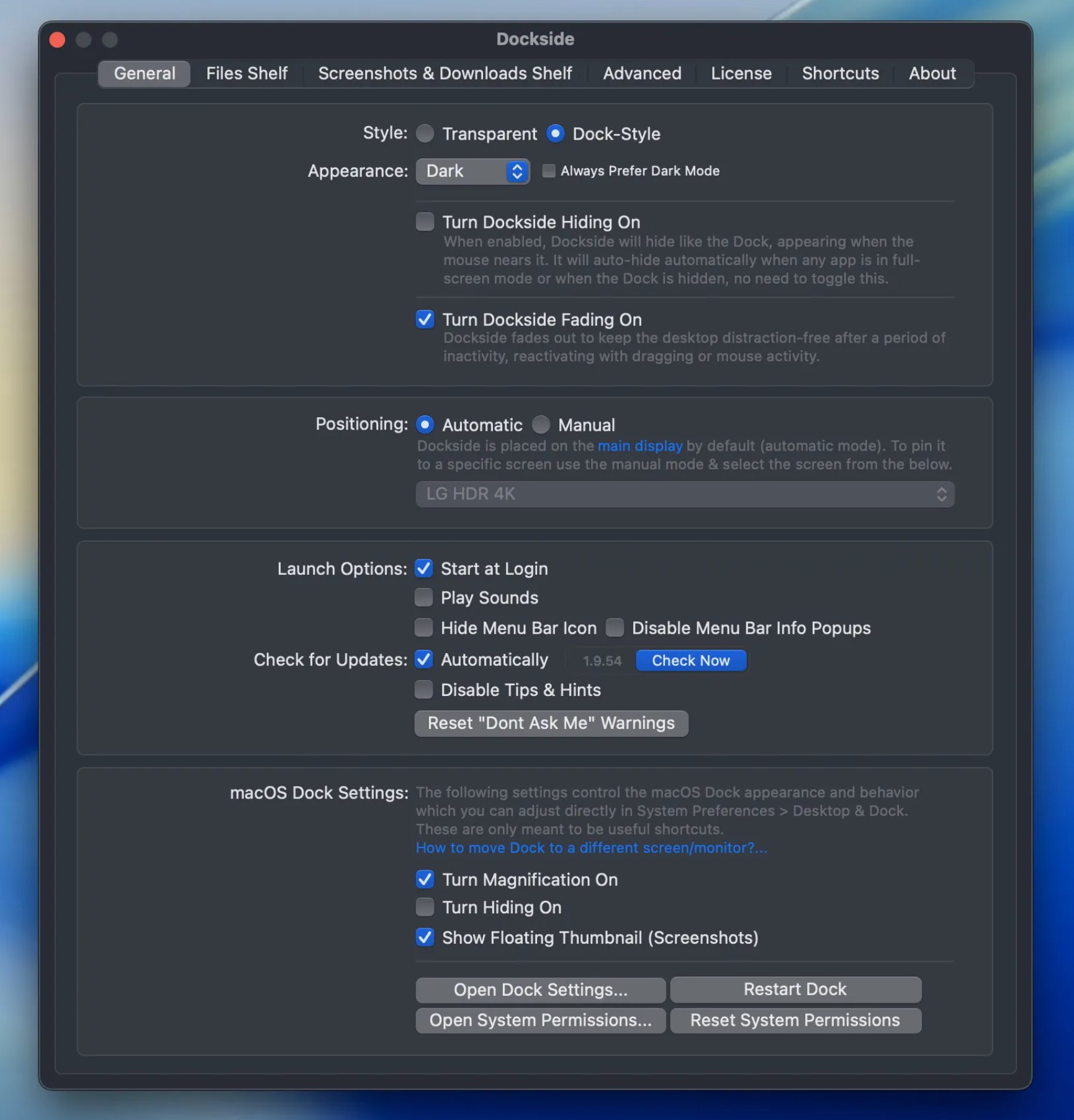This screenshot has width=1074, height=1120.
Task: Enable Turn Dockside Hiding On
Action: [425, 222]
